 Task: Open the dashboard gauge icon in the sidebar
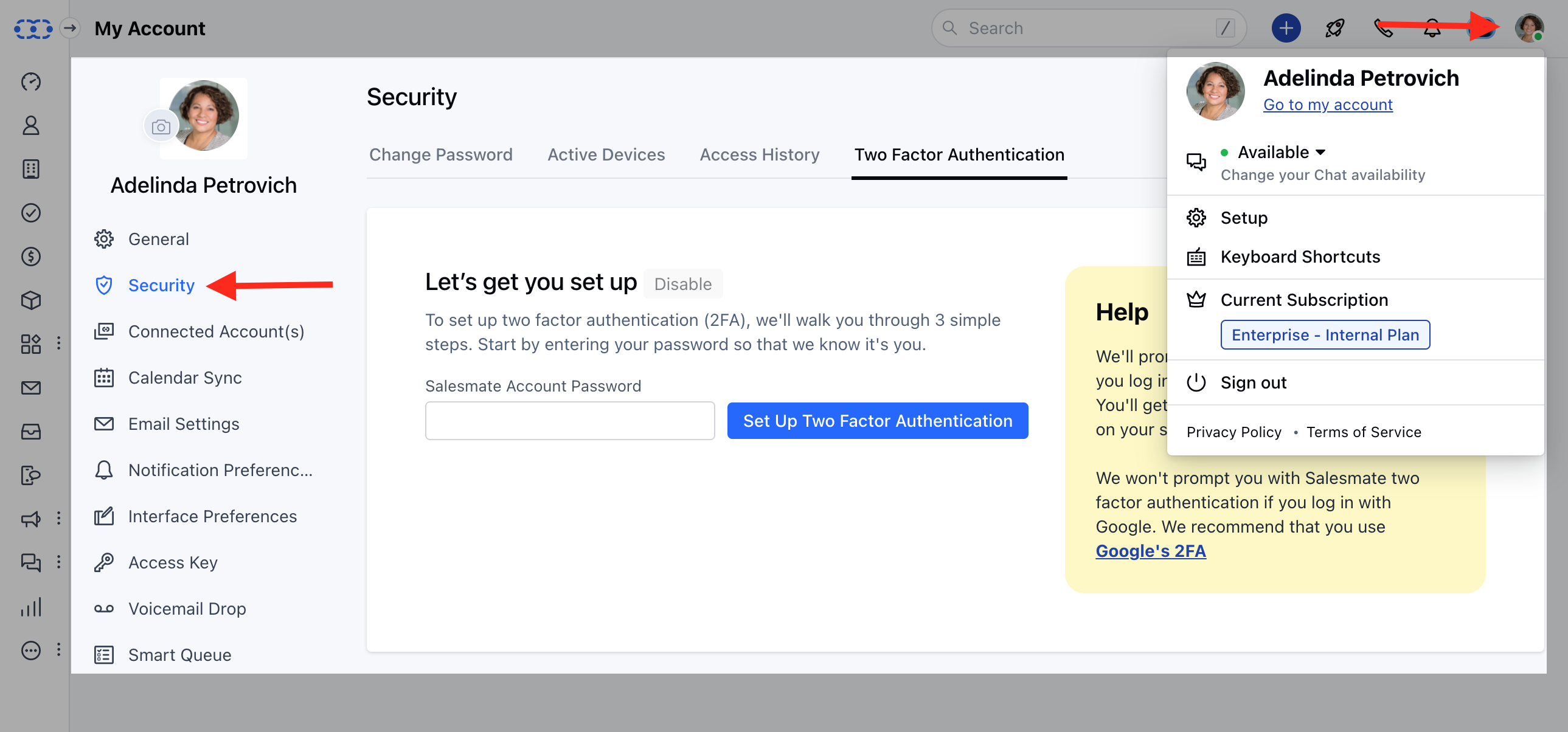pos(31,81)
